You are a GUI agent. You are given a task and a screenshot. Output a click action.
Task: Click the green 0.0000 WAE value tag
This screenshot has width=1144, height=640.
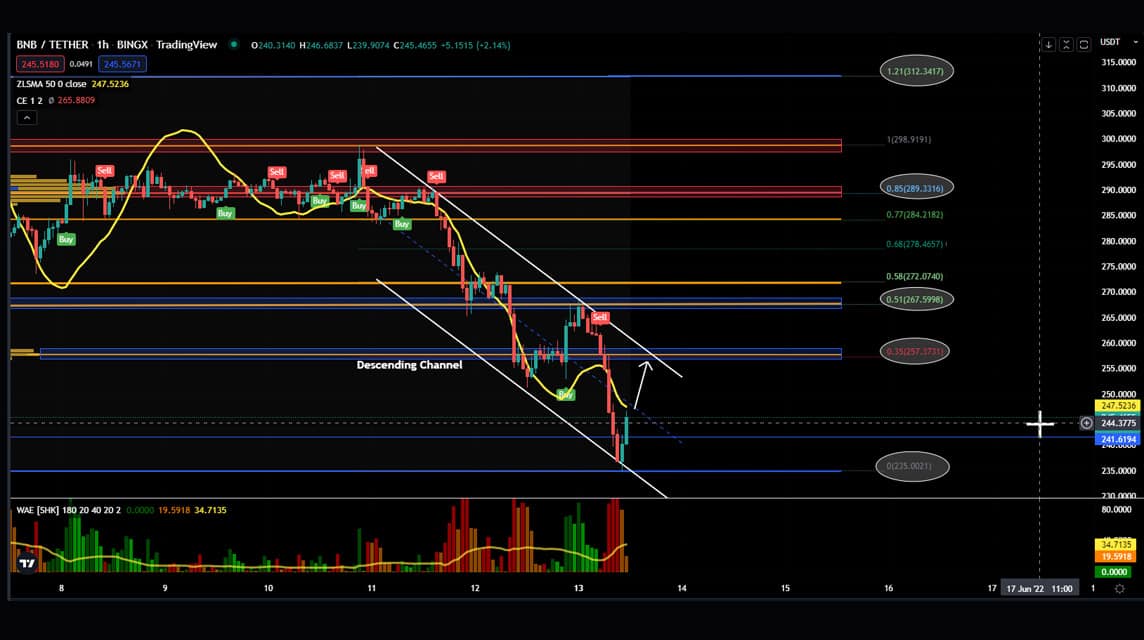(x=1114, y=572)
